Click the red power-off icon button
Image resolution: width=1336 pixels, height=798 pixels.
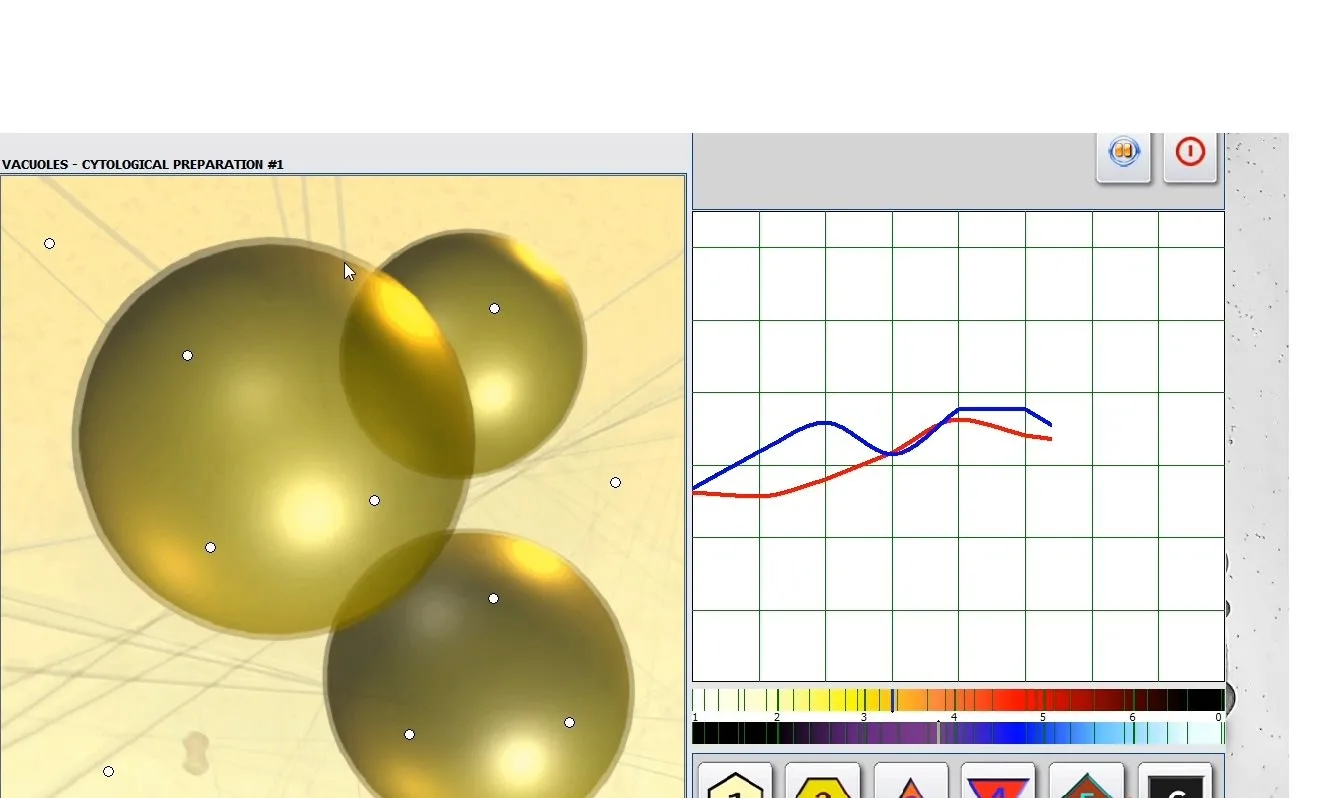(1190, 153)
